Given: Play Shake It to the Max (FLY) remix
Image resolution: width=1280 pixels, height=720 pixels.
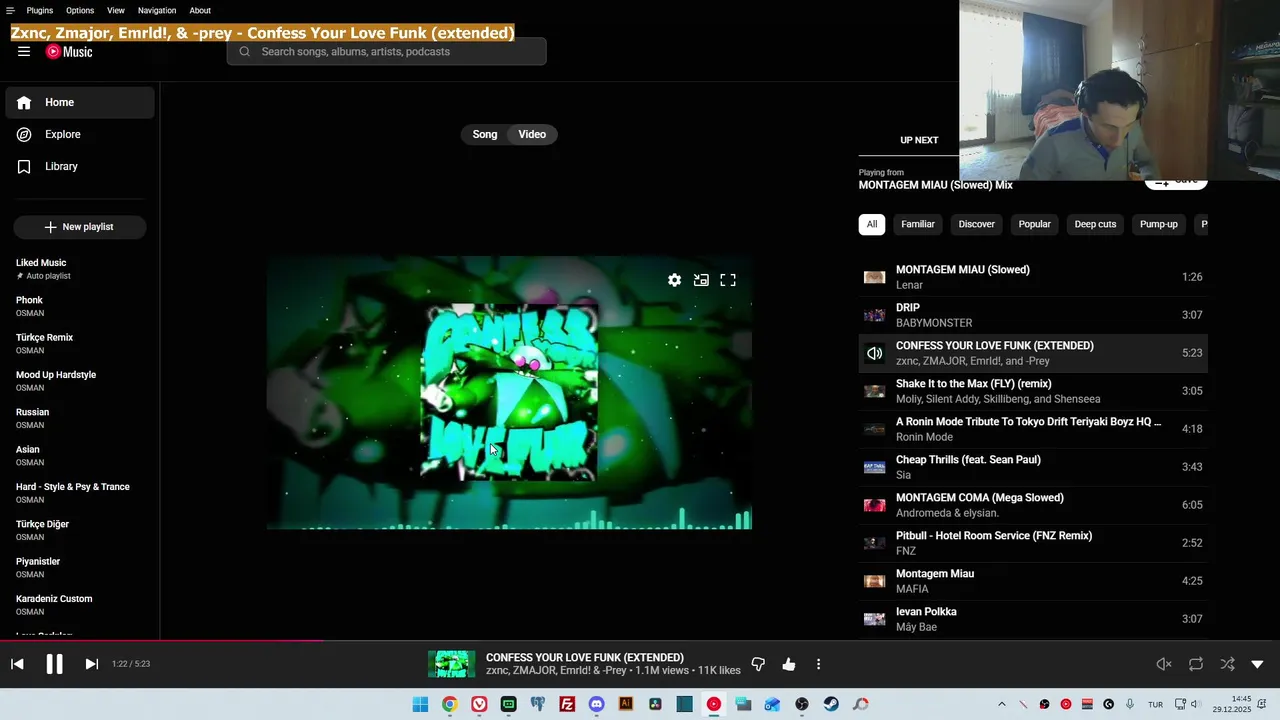Looking at the screenshot, I should pyautogui.click(x=1033, y=391).
